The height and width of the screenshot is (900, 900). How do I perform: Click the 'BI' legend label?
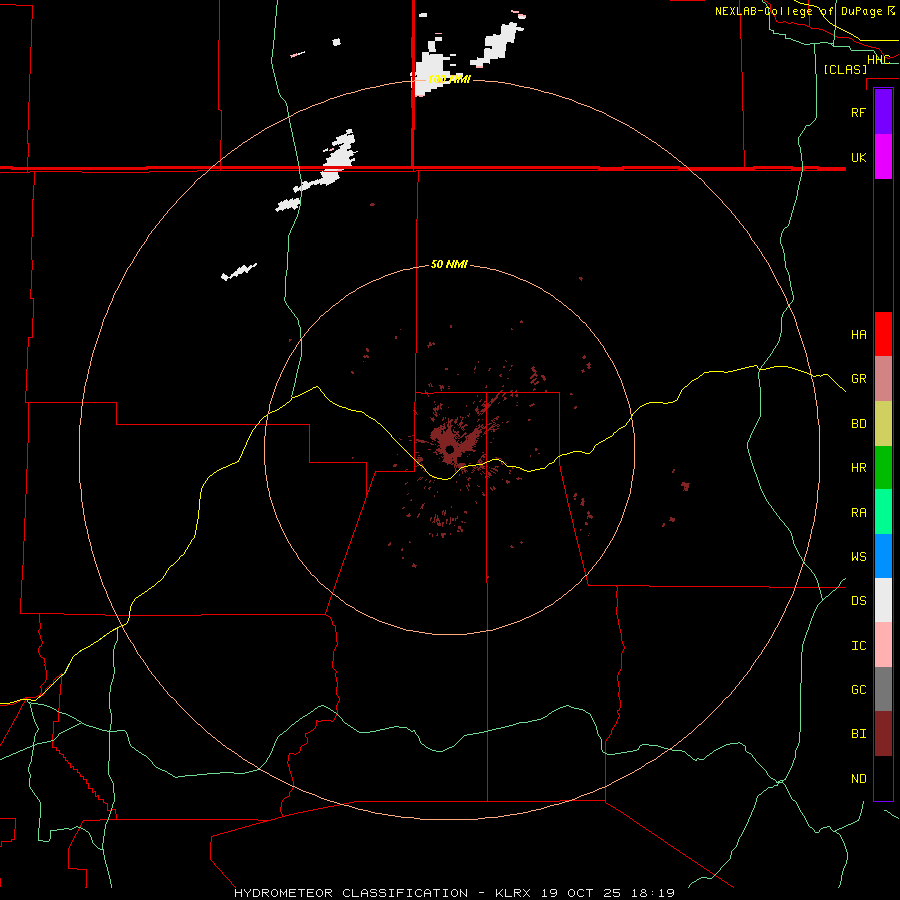pos(858,734)
